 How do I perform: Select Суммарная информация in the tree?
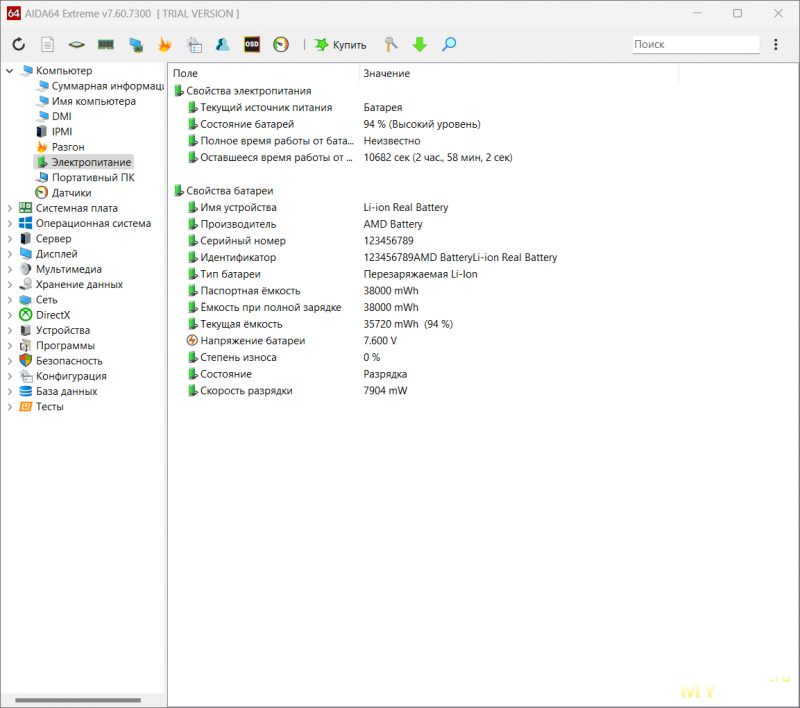tap(101, 86)
